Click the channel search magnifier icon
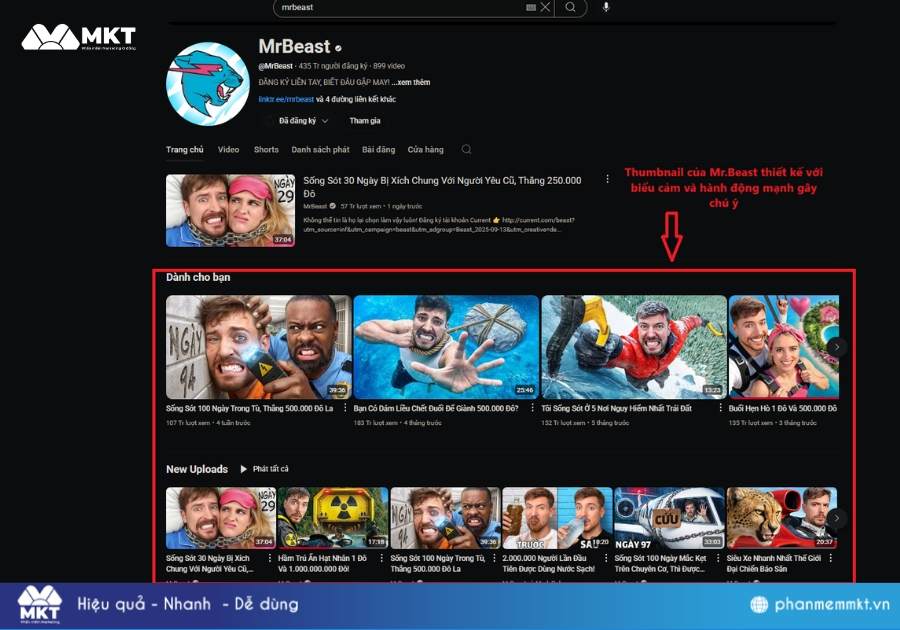 click(x=467, y=149)
